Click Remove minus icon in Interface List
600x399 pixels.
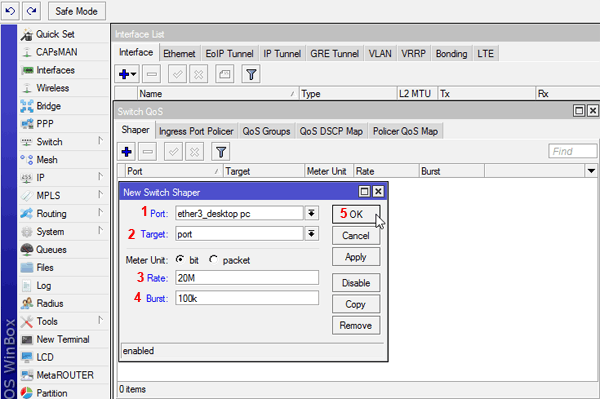pos(152,74)
